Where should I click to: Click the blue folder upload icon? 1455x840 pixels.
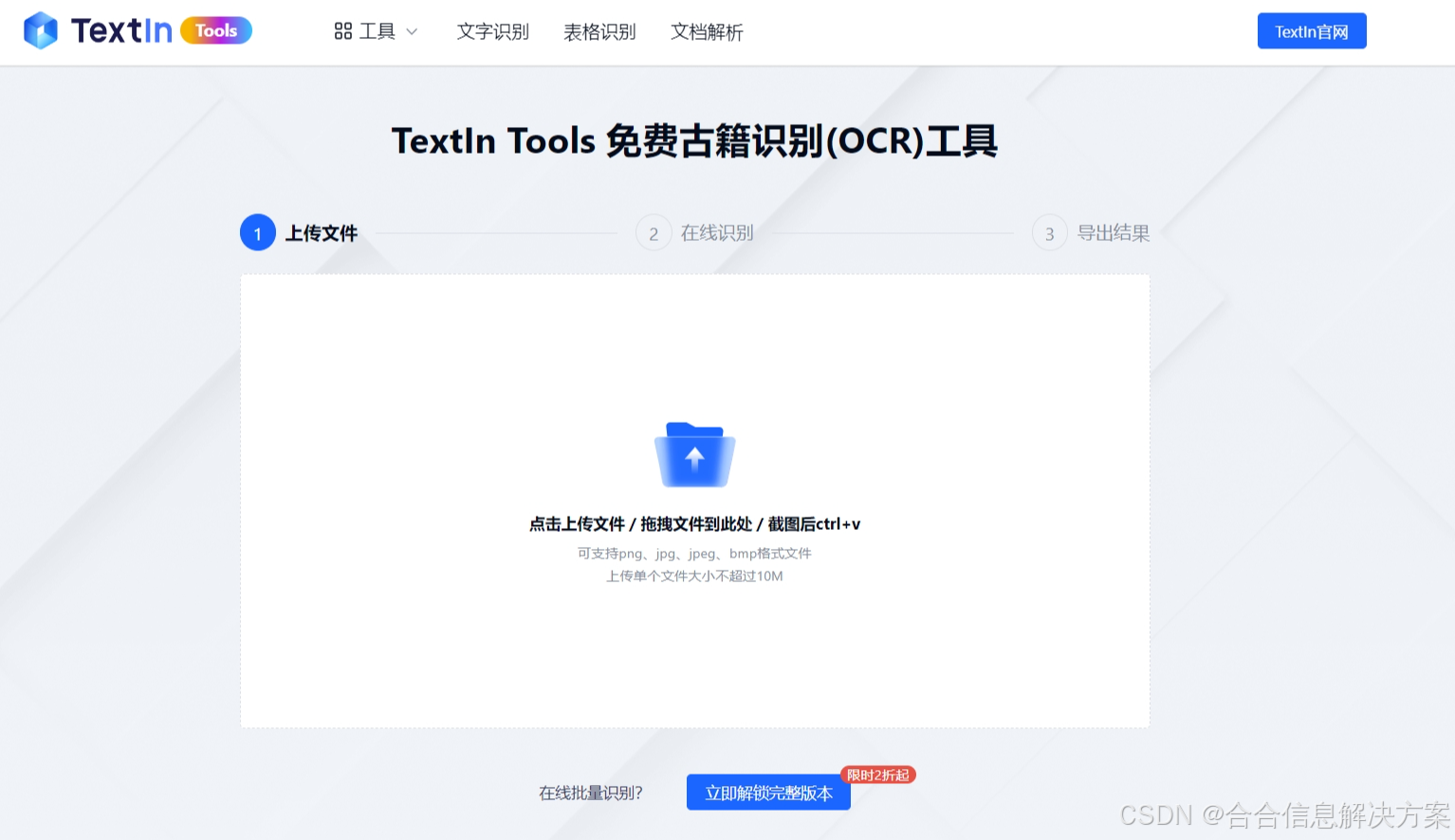point(695,455)
